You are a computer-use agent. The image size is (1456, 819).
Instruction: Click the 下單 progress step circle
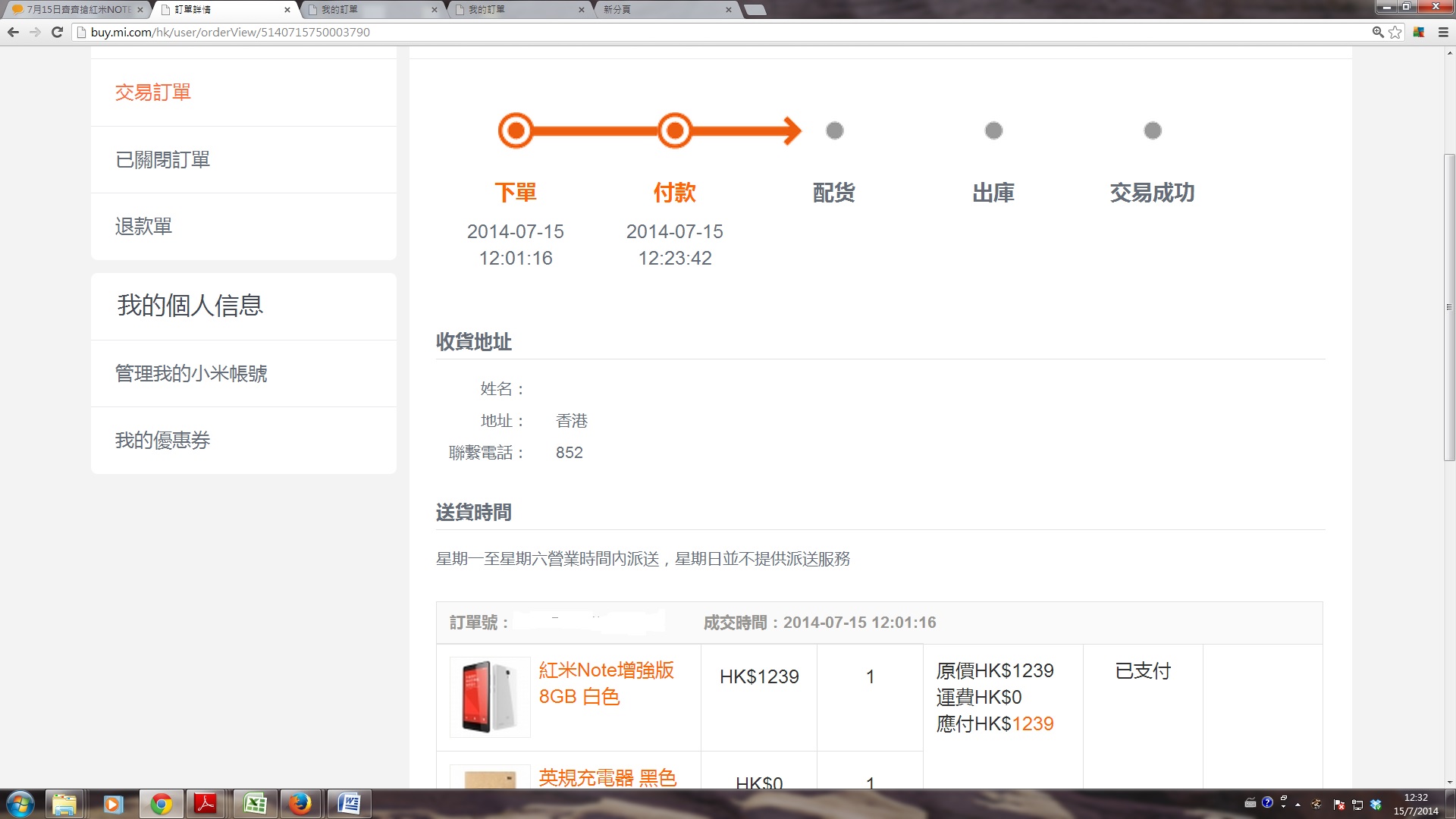pyautogui.click(x=516, y=130)
